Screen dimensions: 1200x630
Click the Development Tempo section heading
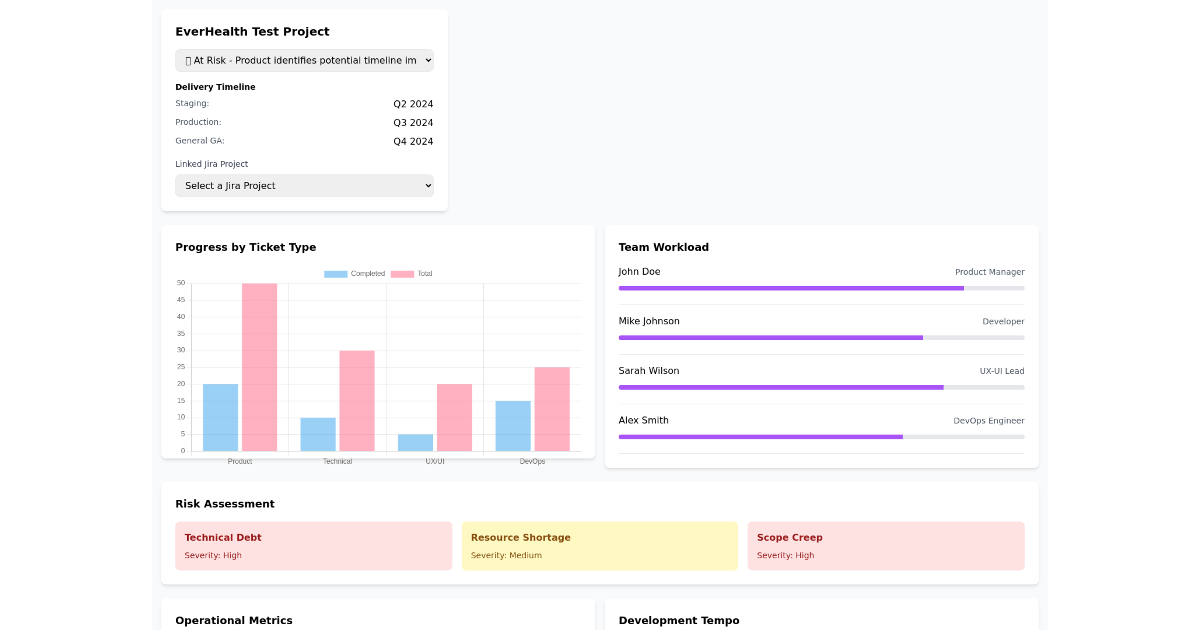[679, 620]
